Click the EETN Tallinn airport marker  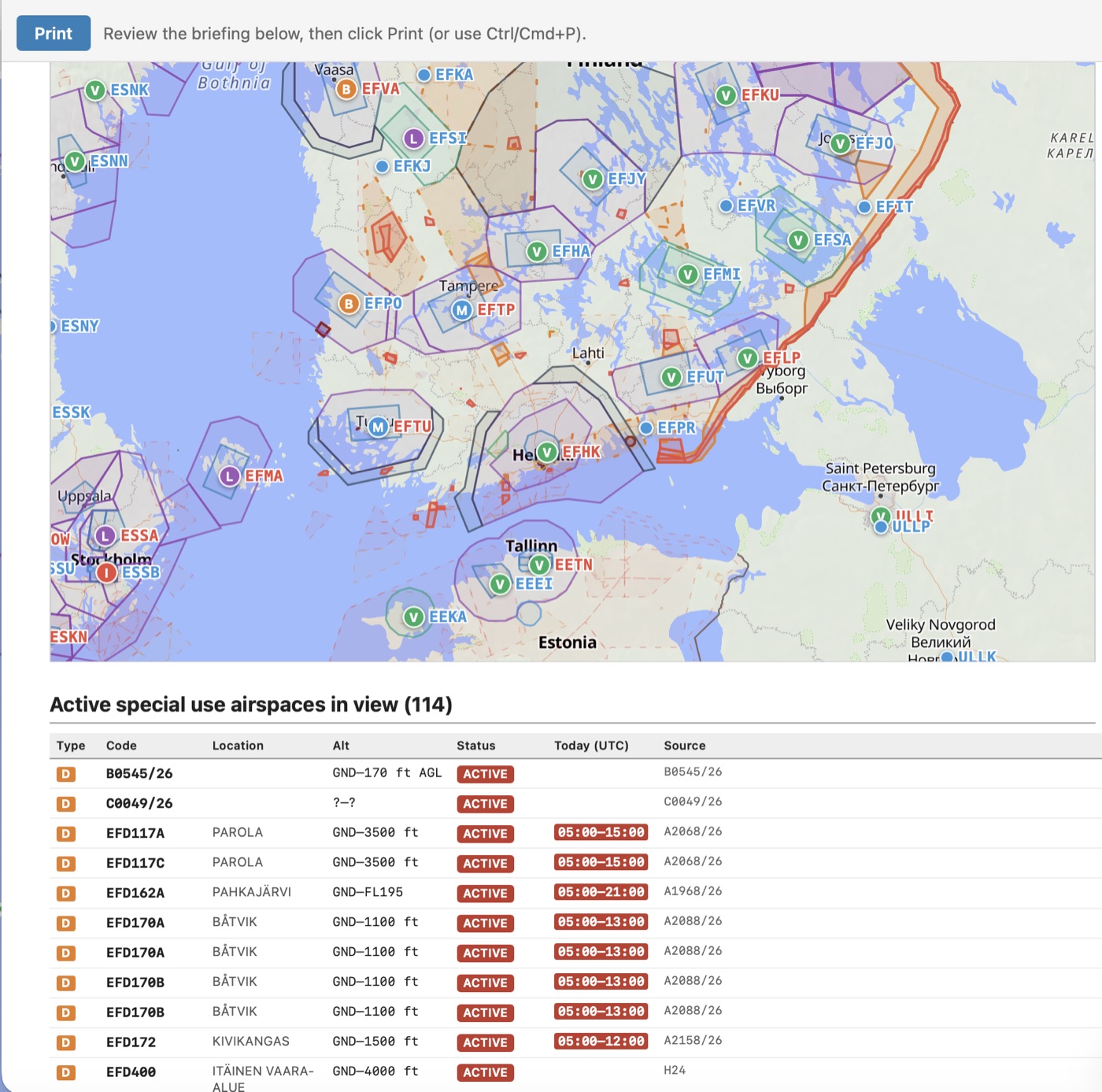point(539,565)
